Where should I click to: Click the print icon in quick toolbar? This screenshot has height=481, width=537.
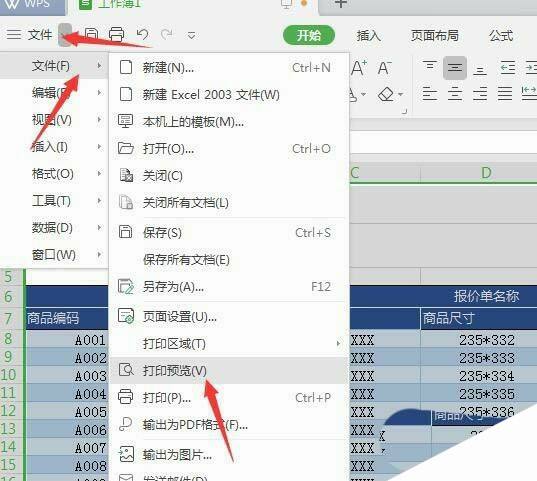pyautogui.click(x=116, y=35)
